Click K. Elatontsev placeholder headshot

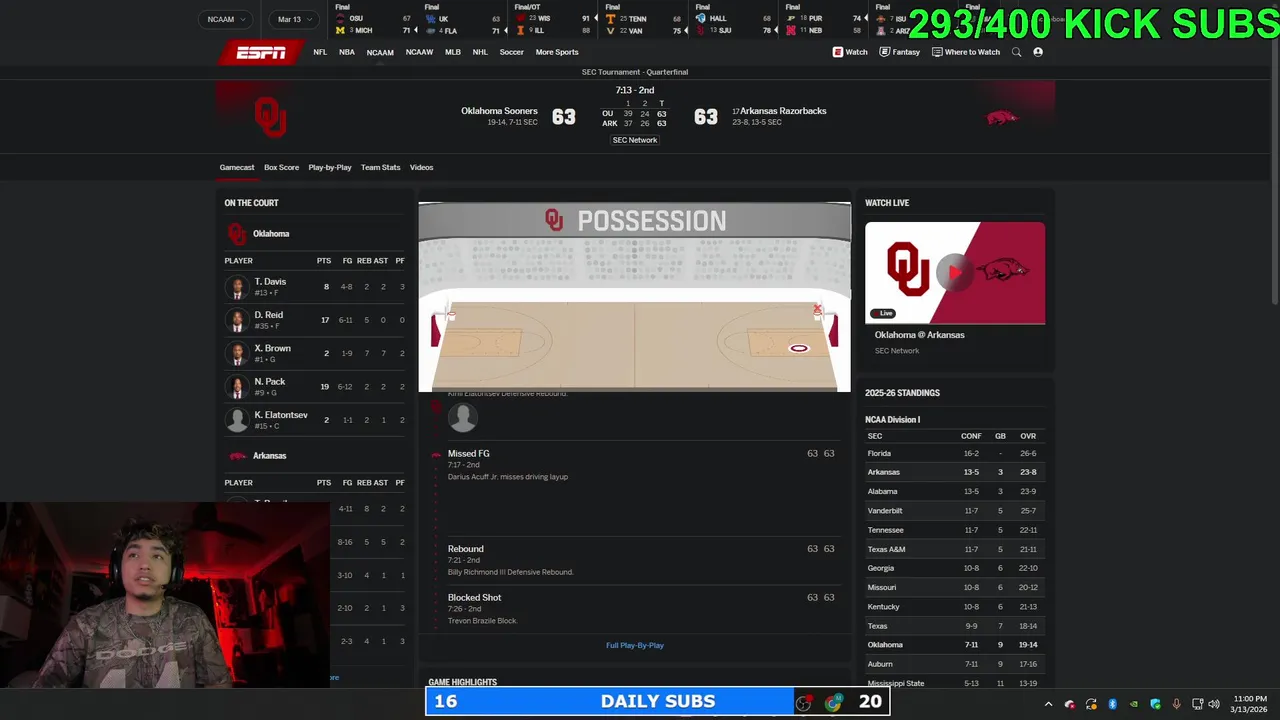click(x=237, y=420)
